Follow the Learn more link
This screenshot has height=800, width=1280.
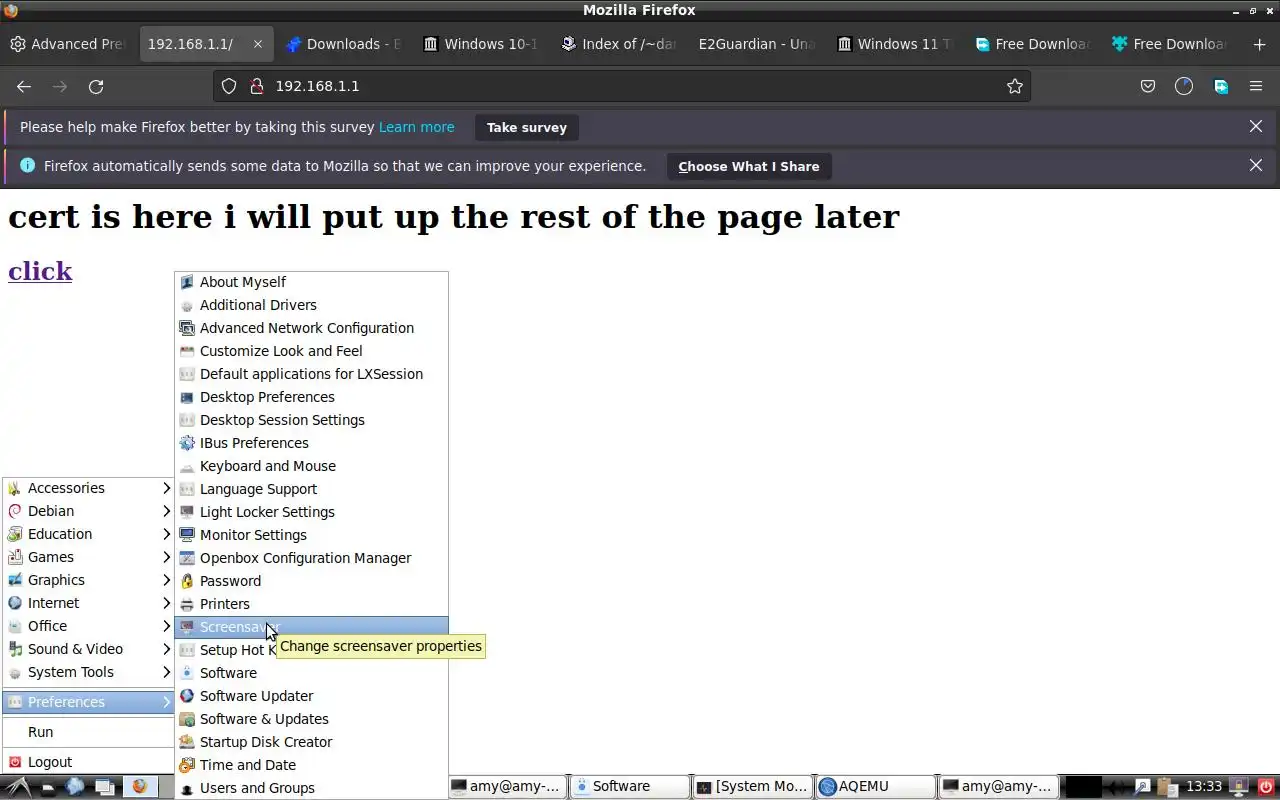coord(416,127)
